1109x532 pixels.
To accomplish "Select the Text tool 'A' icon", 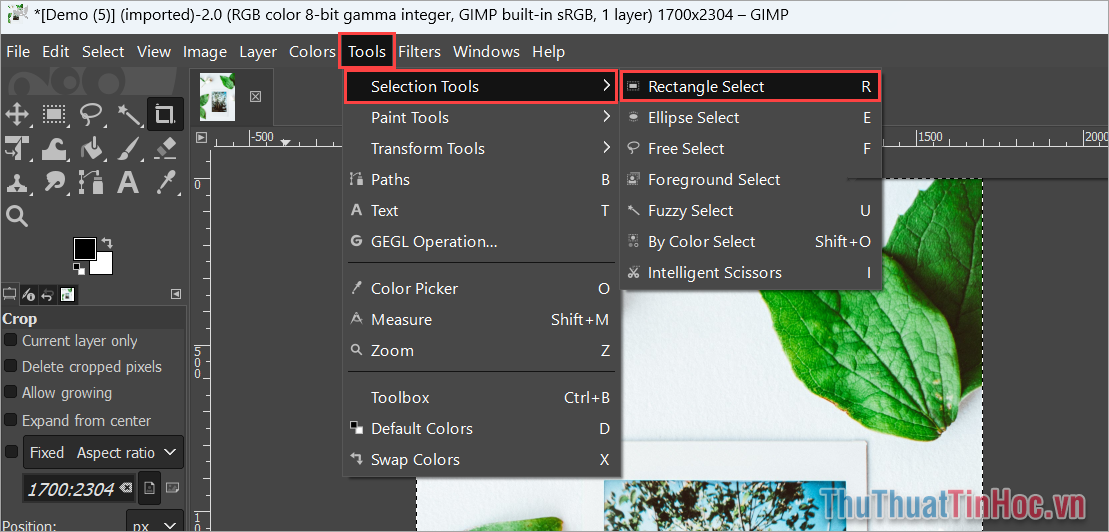I will [128, 182].
